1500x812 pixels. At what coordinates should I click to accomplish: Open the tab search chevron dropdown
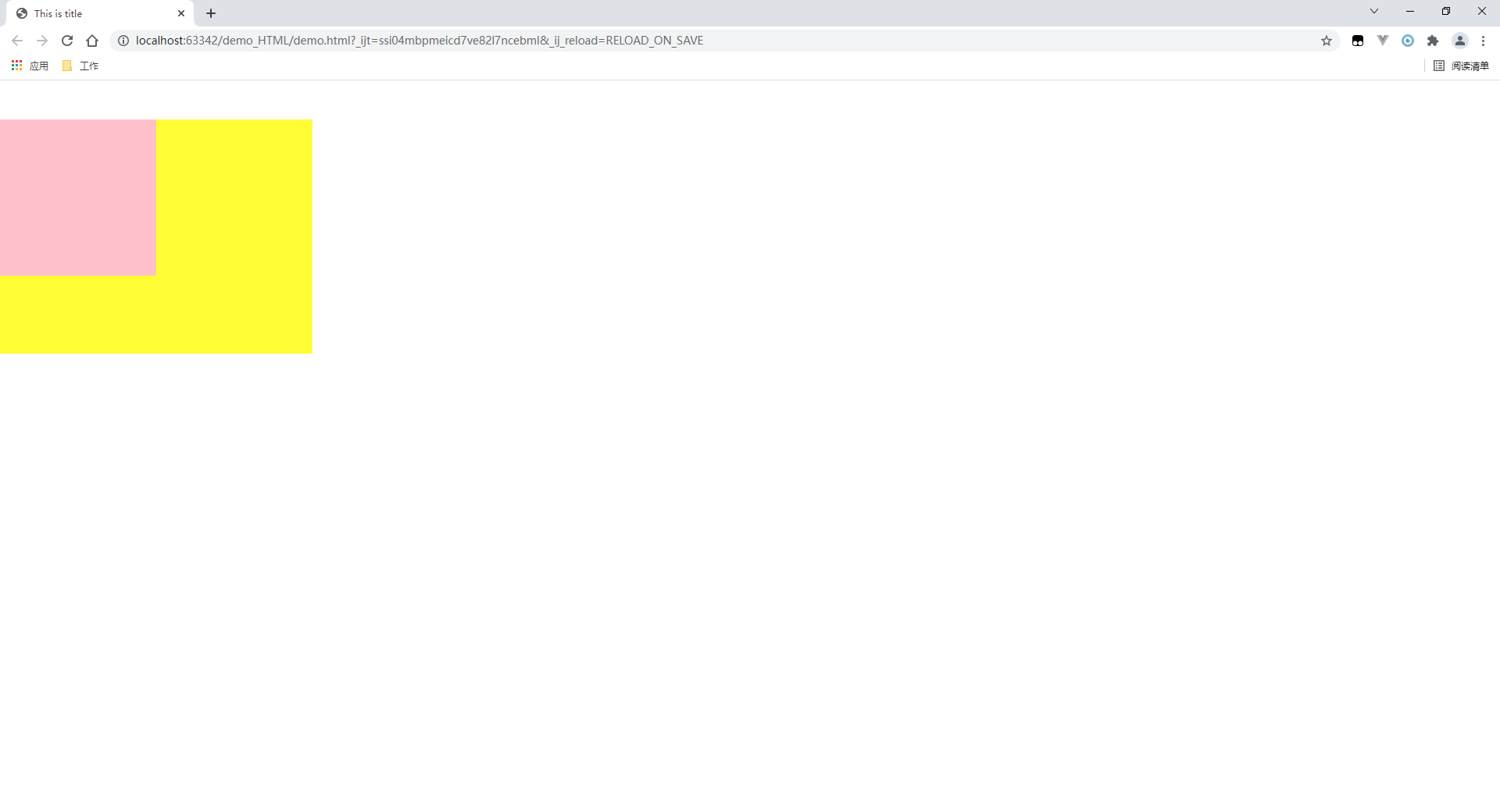point(1373,11)
